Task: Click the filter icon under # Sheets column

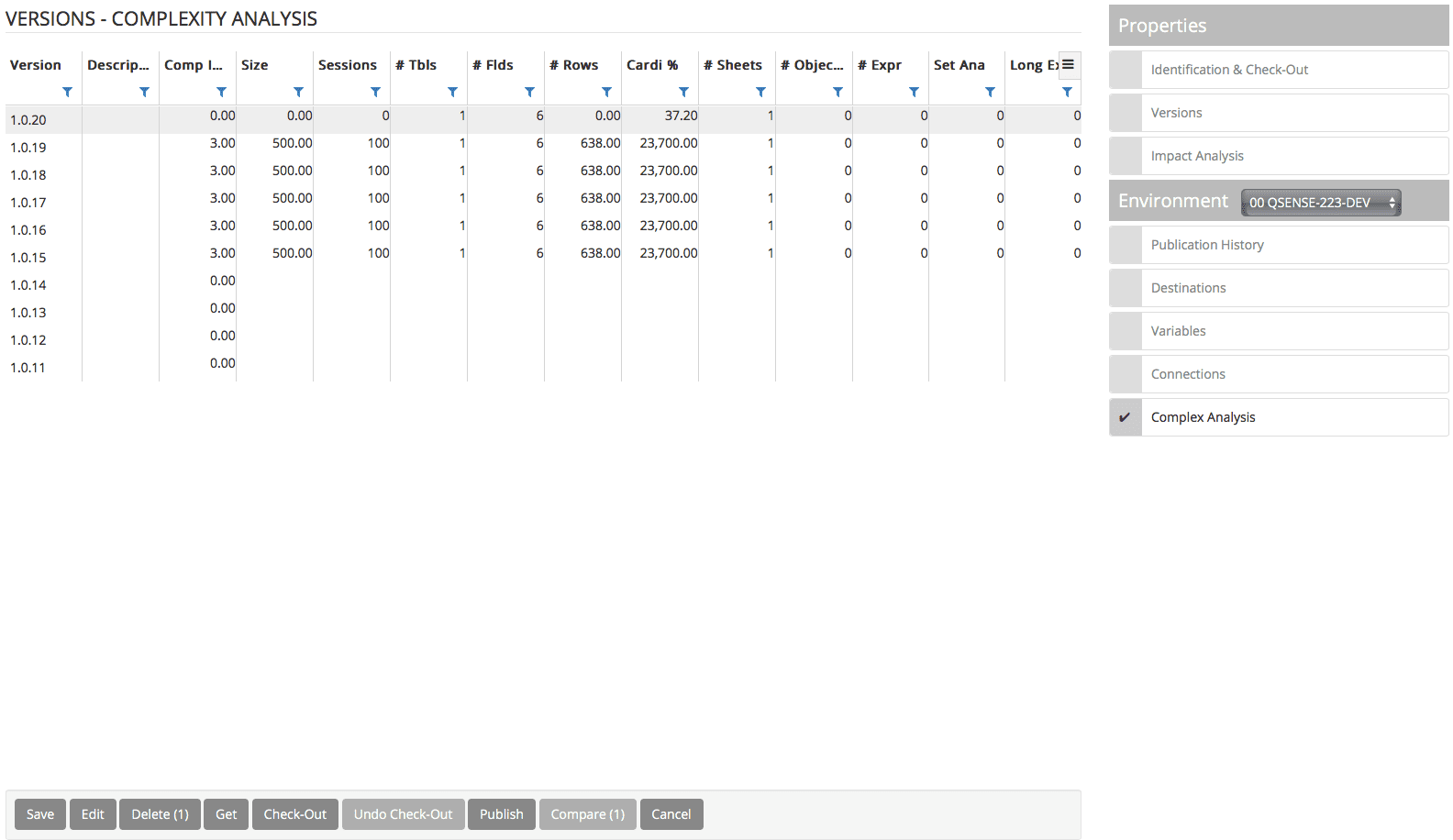Action: point(760,92)
